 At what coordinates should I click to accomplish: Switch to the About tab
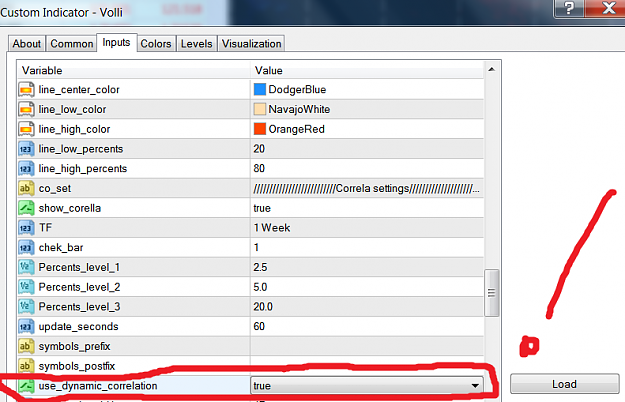coord(27,43)
